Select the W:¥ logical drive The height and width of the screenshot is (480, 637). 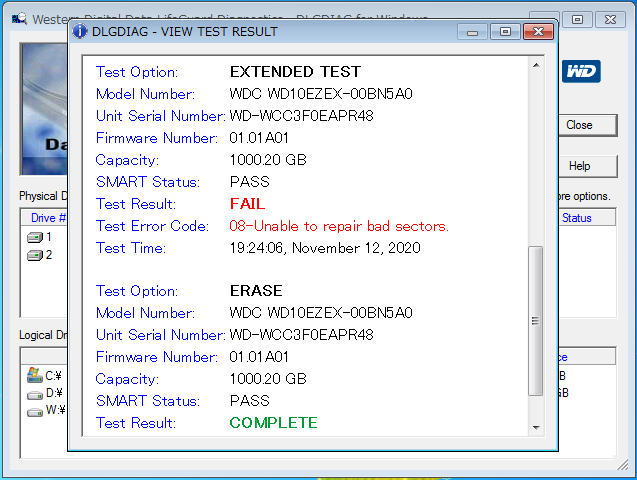[x=46, y=411]
